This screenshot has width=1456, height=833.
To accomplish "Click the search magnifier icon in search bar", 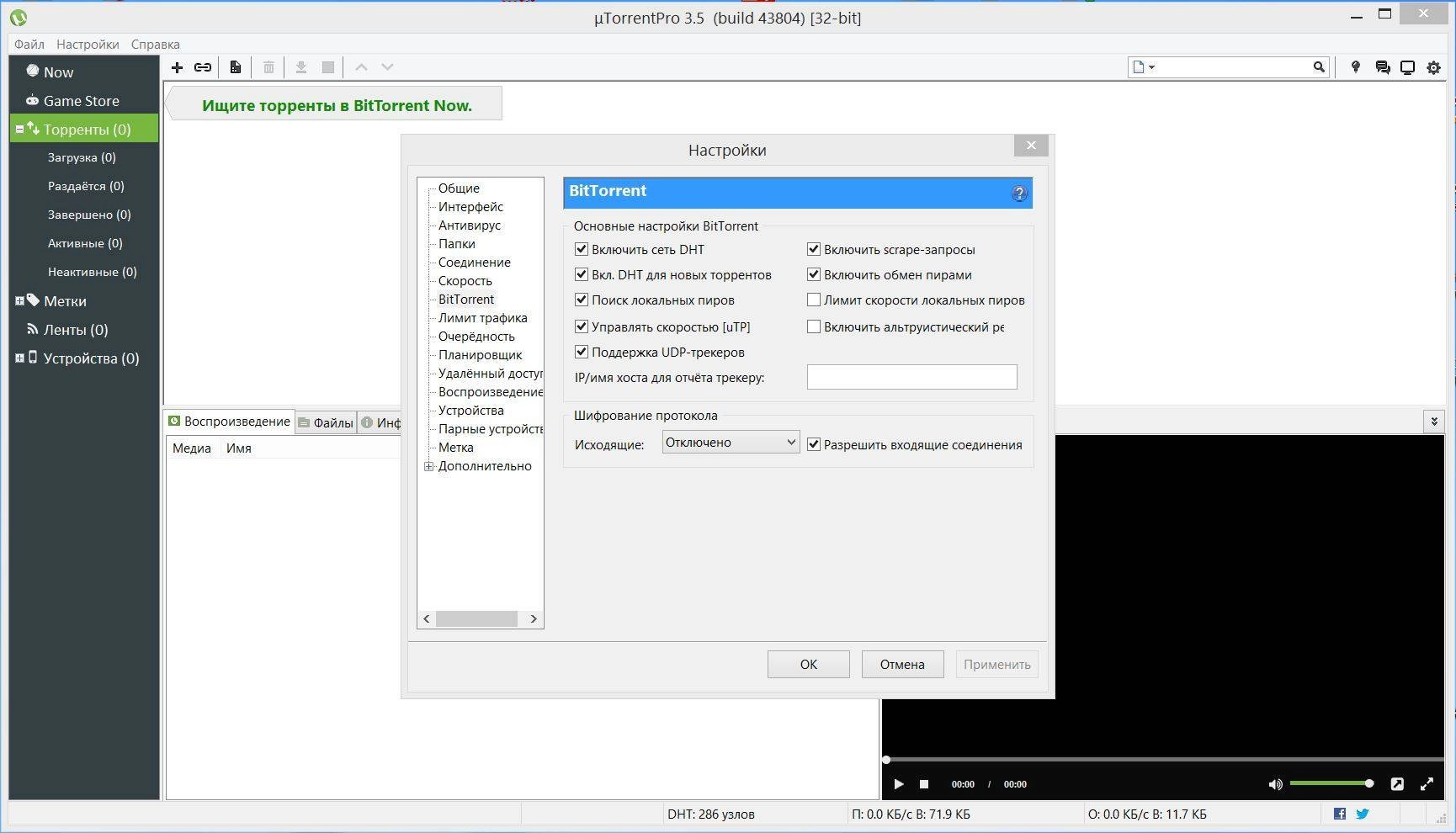I will tap(1318, 66).
